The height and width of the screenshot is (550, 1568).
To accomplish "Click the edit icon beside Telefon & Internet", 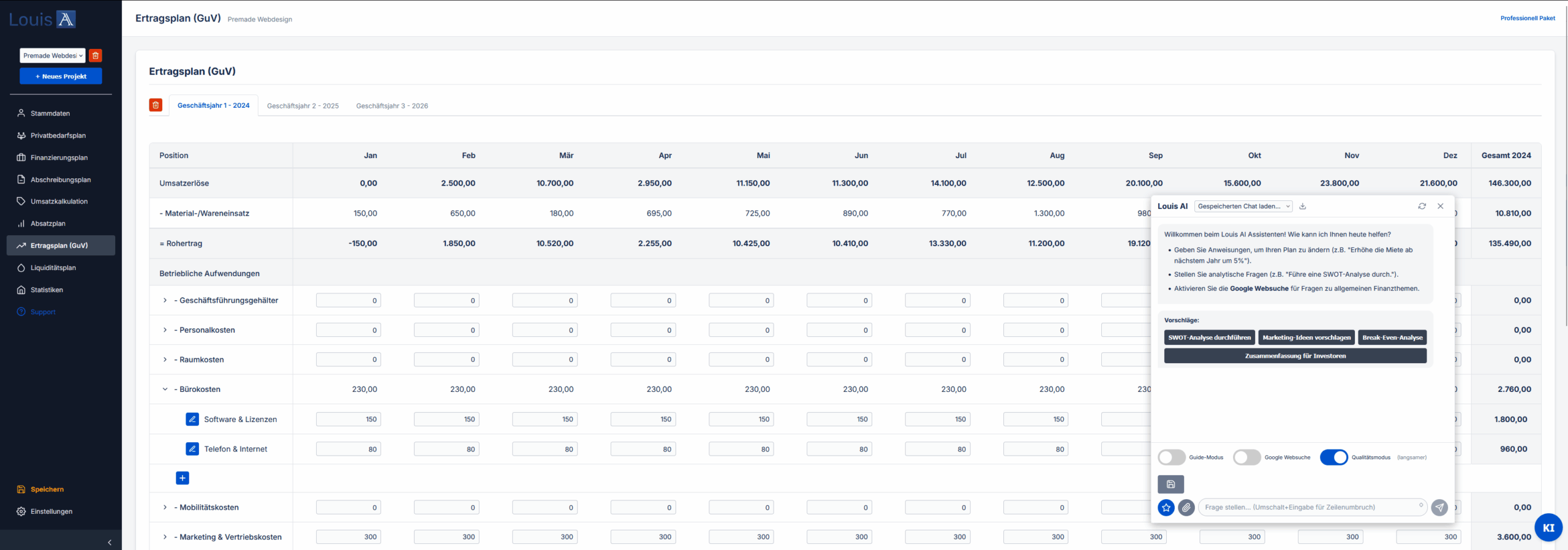I will coord(192,449).
